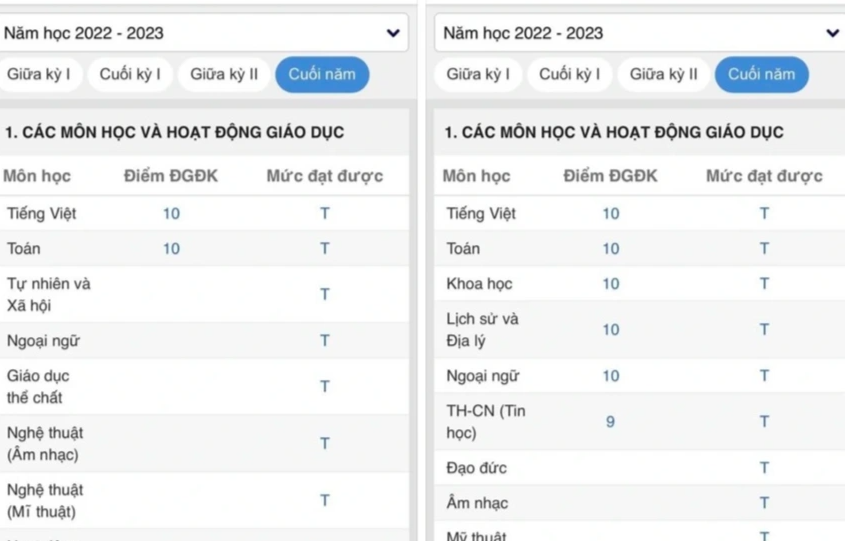Click the 'Giáo dục thể chất' subject
This screenshot has width=845, height=541.
38,387
